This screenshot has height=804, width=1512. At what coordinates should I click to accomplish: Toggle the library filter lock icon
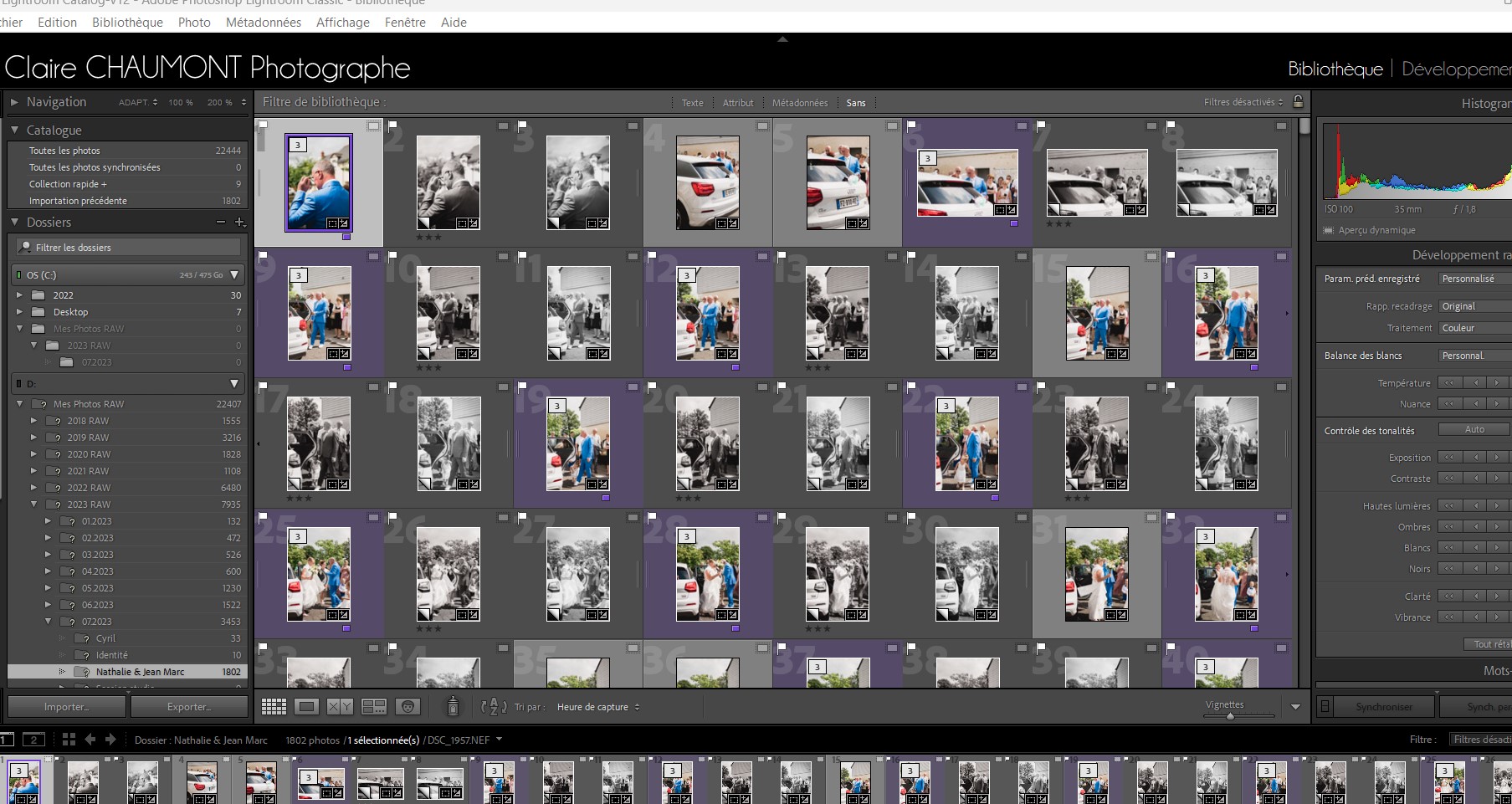pyautogui.click(x=1298, y=102)
